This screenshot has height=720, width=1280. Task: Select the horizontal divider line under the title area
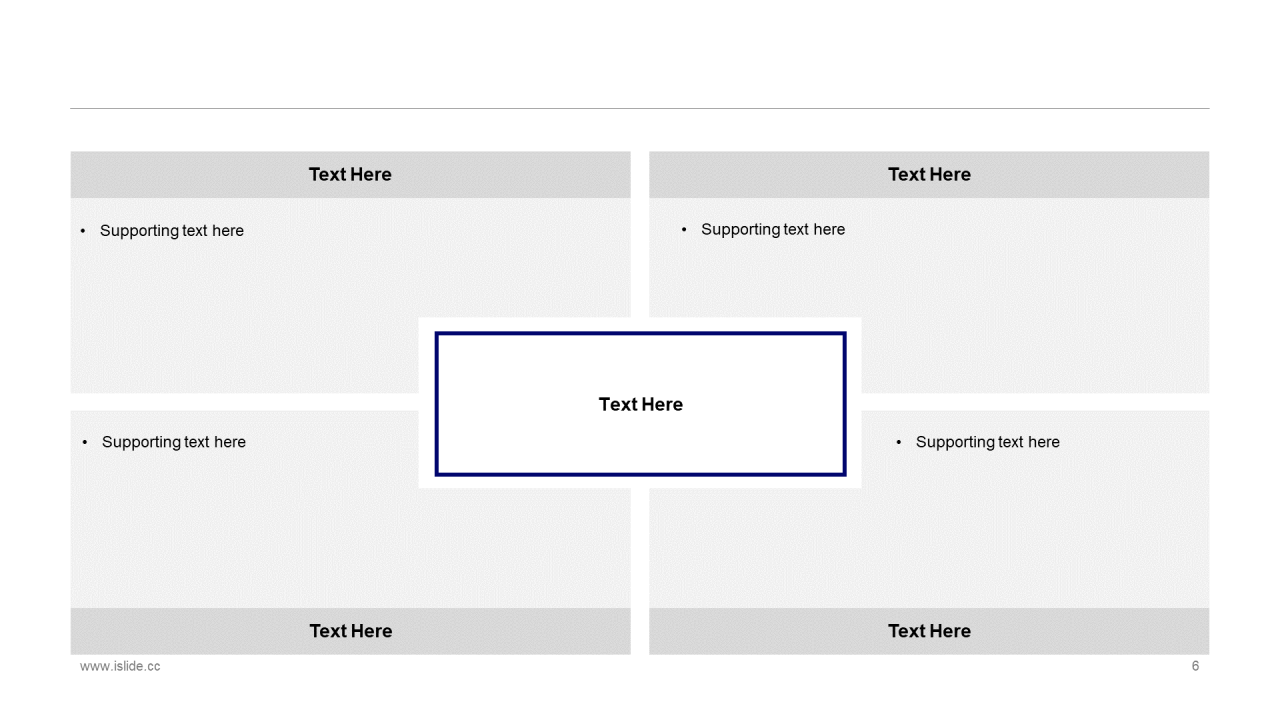click(x=640, y=108)
